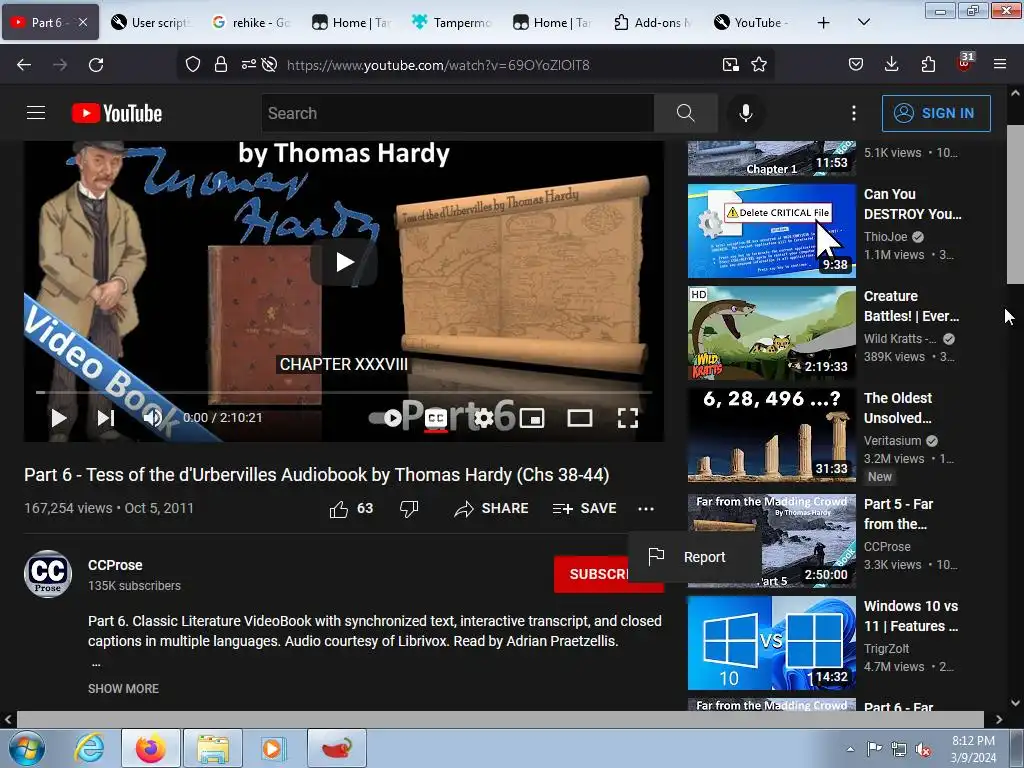Switch to the Add-ons Manager tab

pyautogui.click(x=654, y=22)
